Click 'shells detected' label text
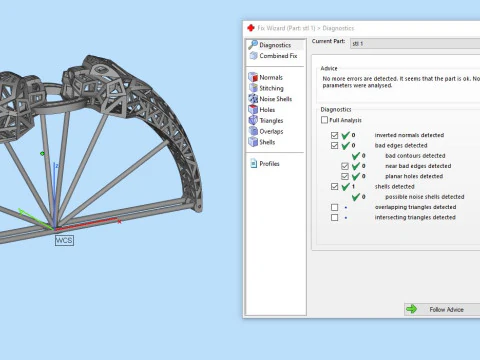480x360 pixels. click(x=394, y=186)
